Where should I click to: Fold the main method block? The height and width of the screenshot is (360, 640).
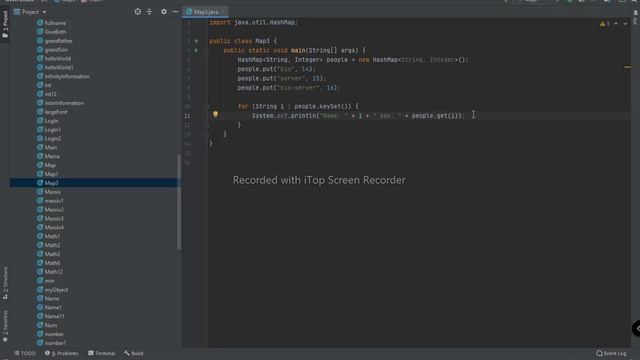207,51
